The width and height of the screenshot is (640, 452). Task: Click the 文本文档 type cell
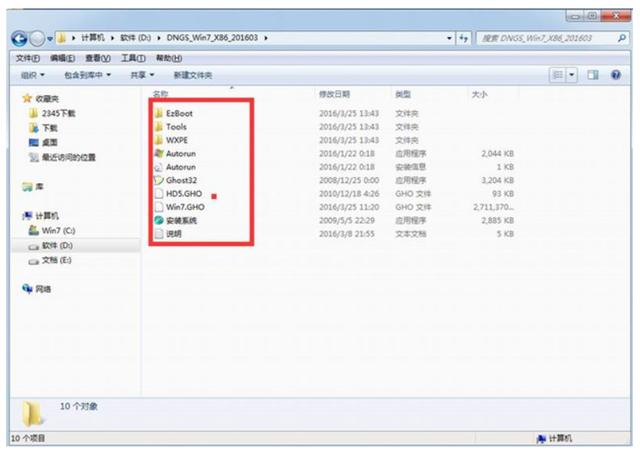411,234
